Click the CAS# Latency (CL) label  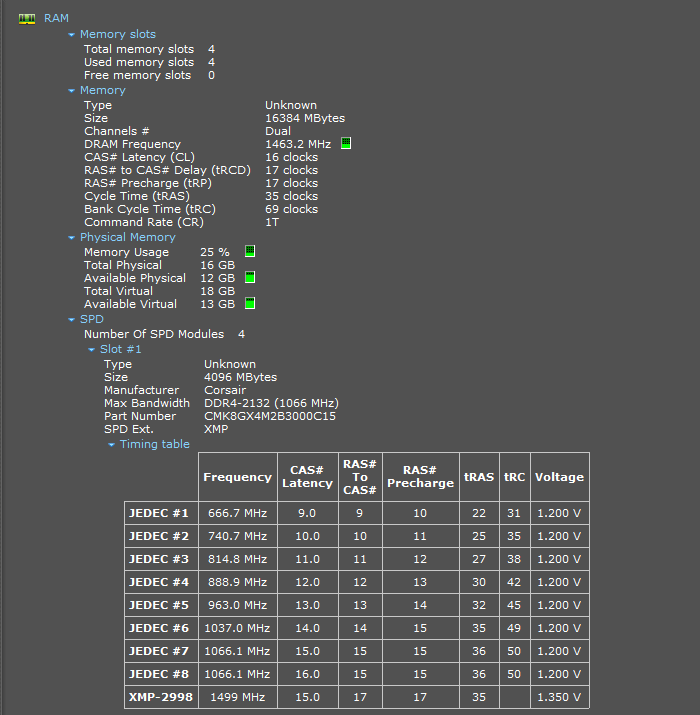(139, 157)
